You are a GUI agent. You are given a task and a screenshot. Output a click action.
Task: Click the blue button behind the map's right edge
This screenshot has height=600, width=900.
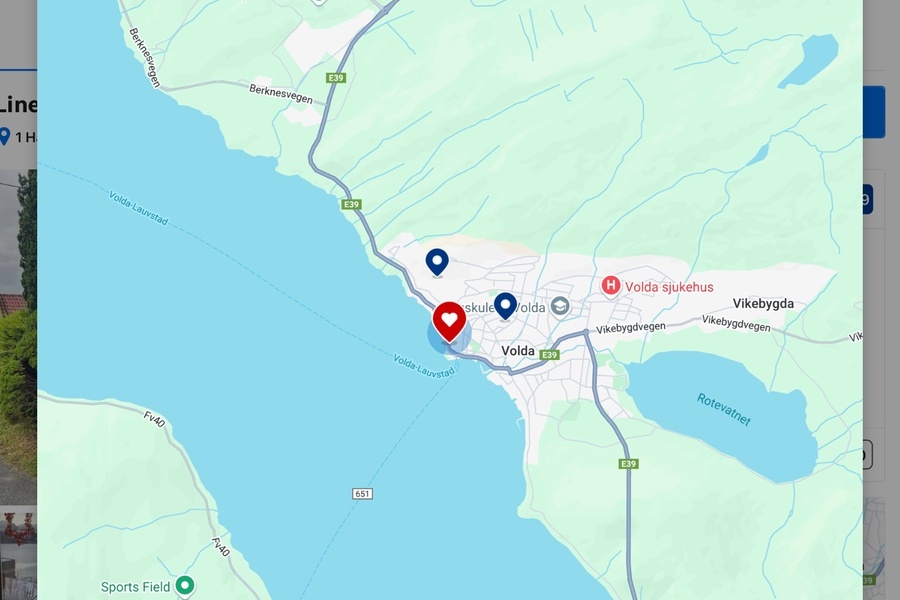(874, 112)
